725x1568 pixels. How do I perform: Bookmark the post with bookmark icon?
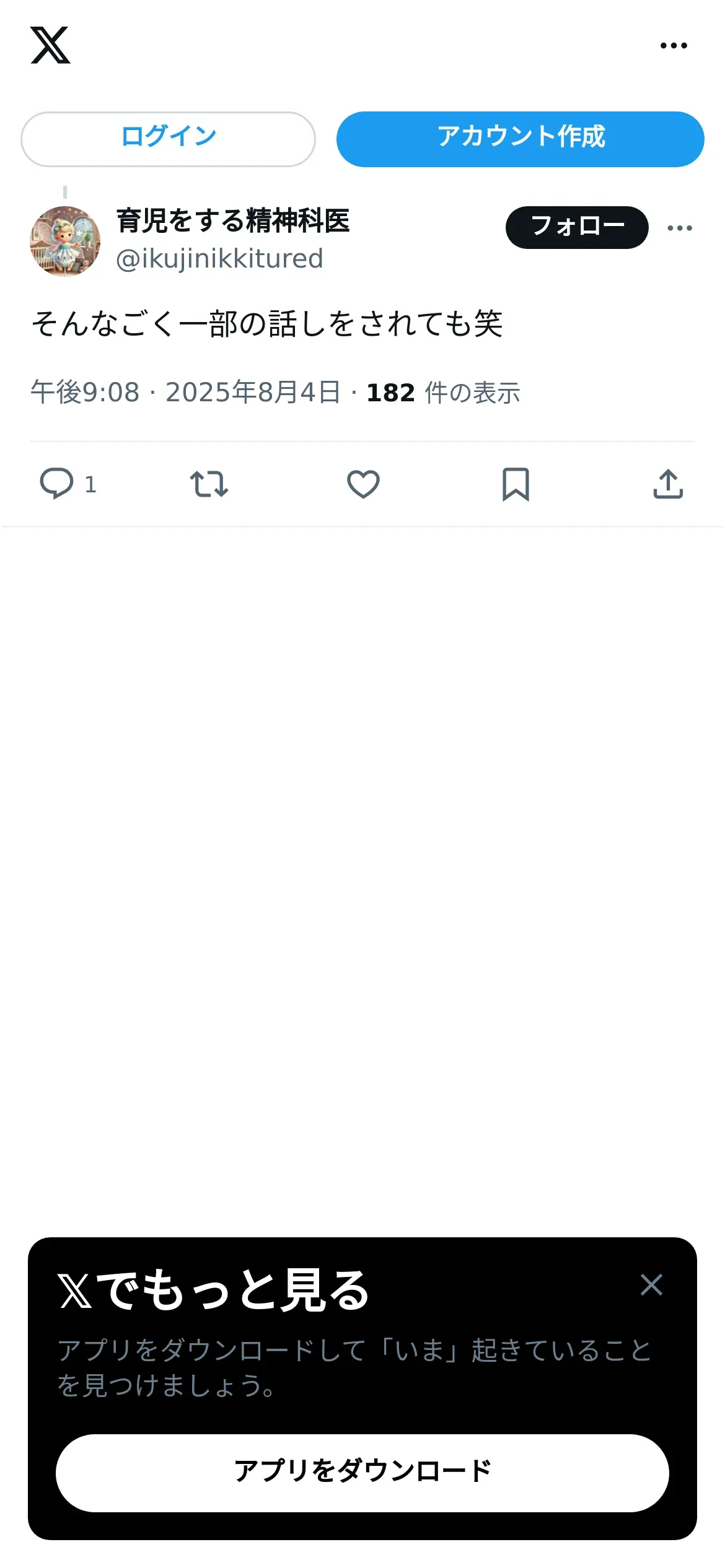tap(516, 484)
